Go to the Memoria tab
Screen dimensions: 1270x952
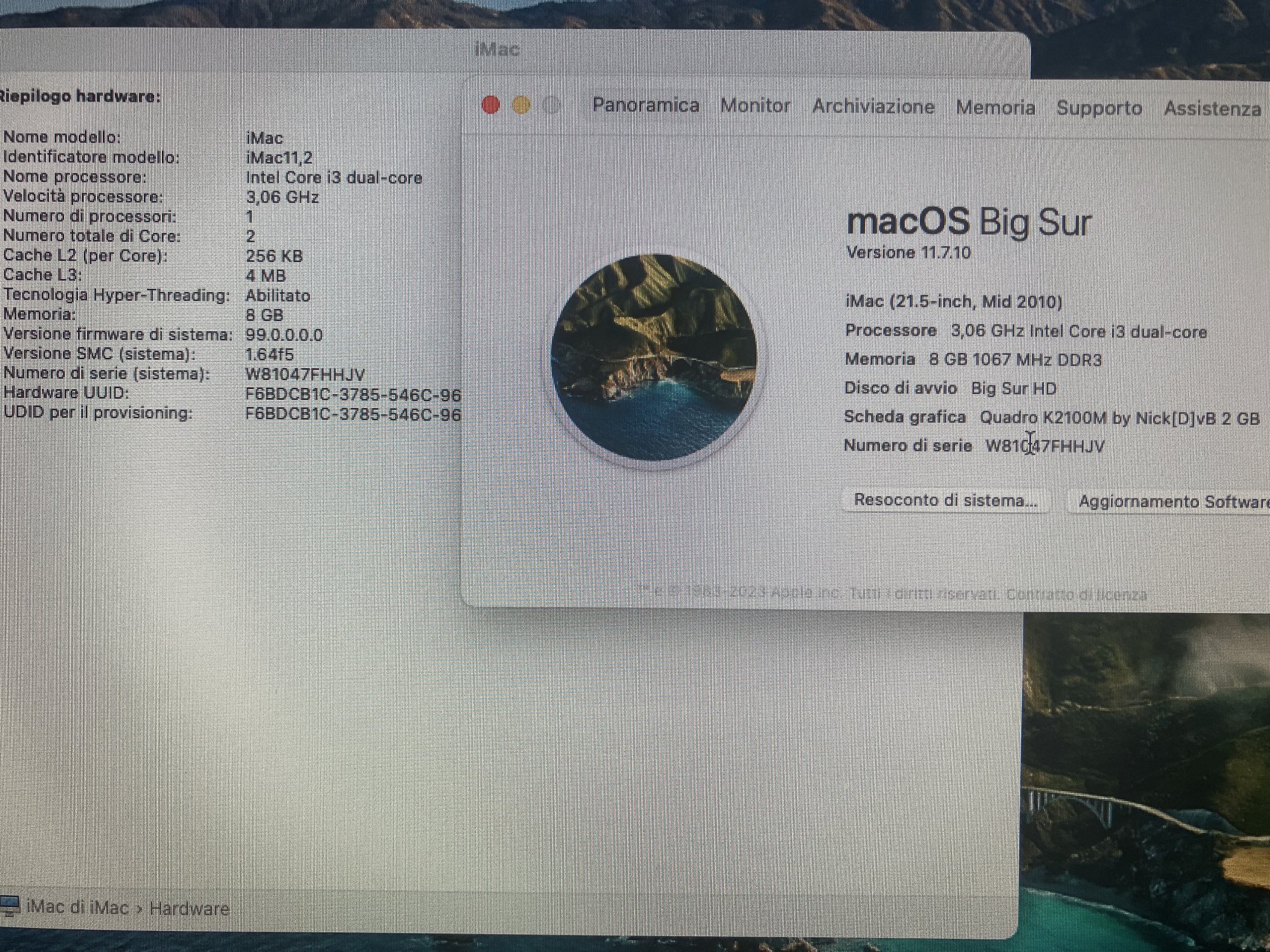[995, 108]
